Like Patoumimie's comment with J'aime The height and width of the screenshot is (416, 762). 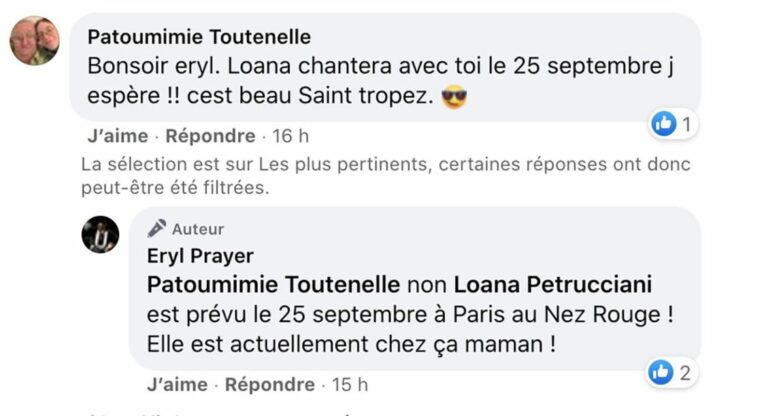118,136
